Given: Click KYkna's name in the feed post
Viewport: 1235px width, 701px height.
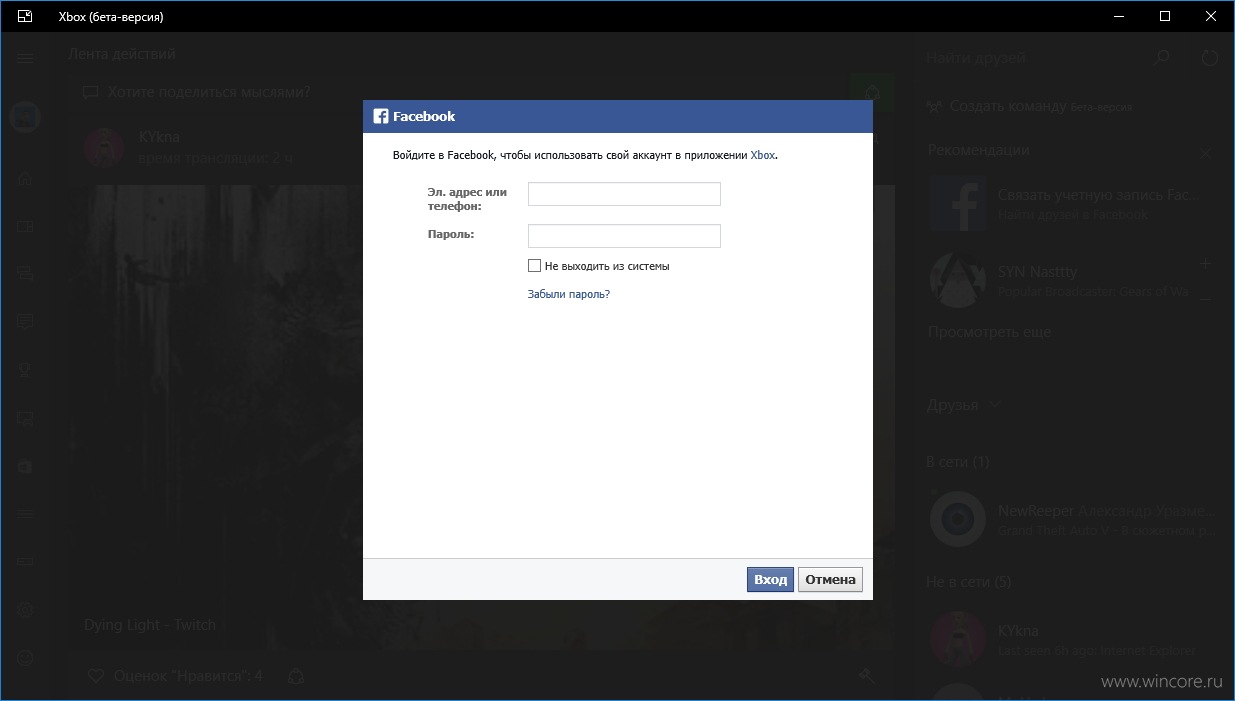Looking at the screenshot, I should coord(160,136).
